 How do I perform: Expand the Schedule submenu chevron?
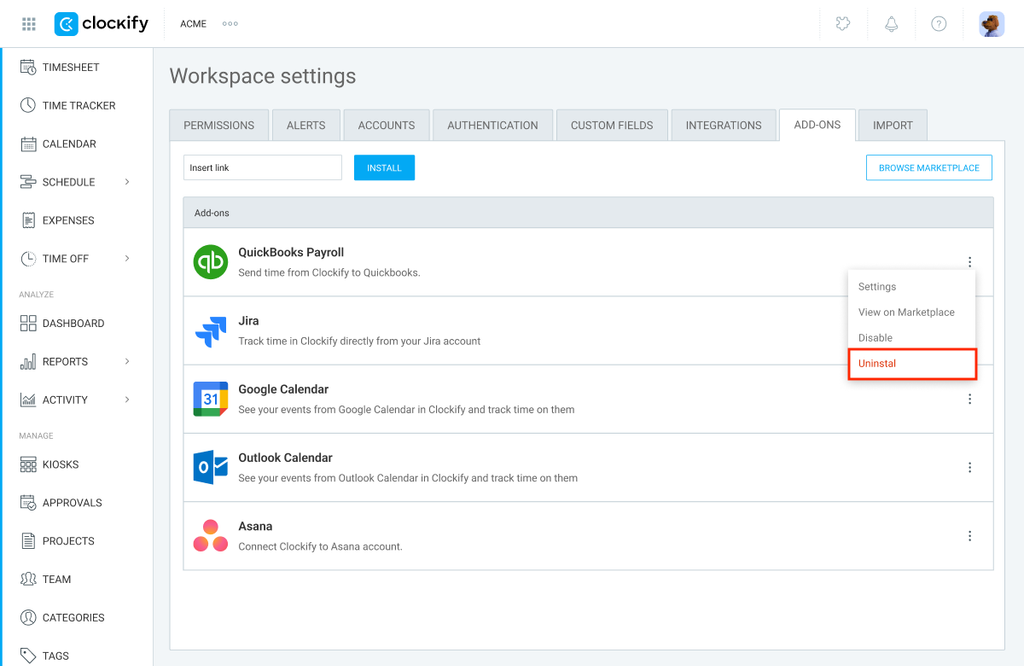coord(127,182)
